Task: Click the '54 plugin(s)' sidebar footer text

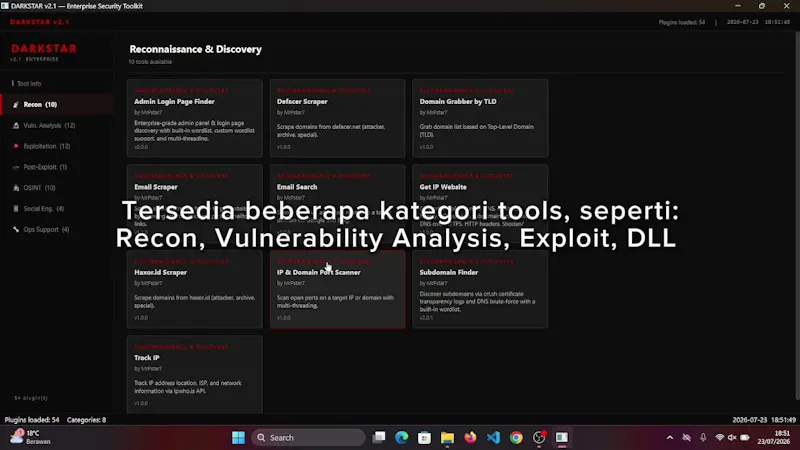Action: point(31,398)
